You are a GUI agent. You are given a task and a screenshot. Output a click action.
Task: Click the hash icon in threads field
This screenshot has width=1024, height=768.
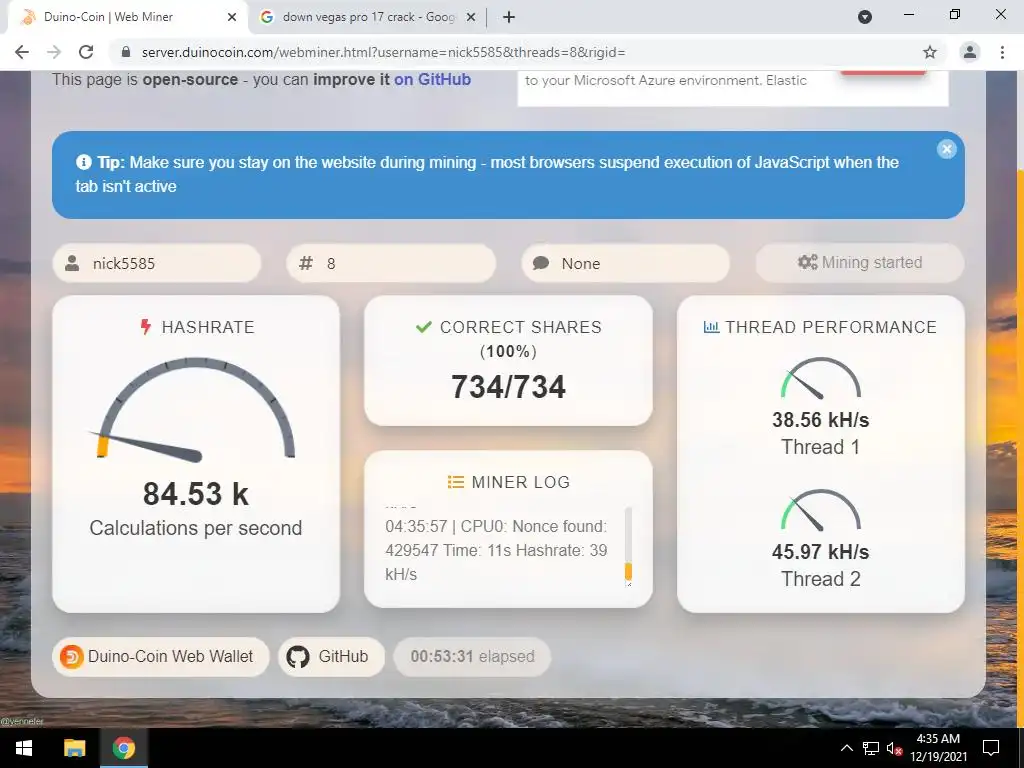pos(306,263)
